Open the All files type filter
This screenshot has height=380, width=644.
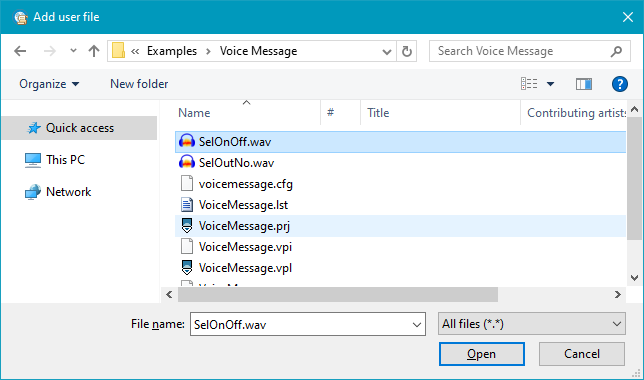pos(532,324)
